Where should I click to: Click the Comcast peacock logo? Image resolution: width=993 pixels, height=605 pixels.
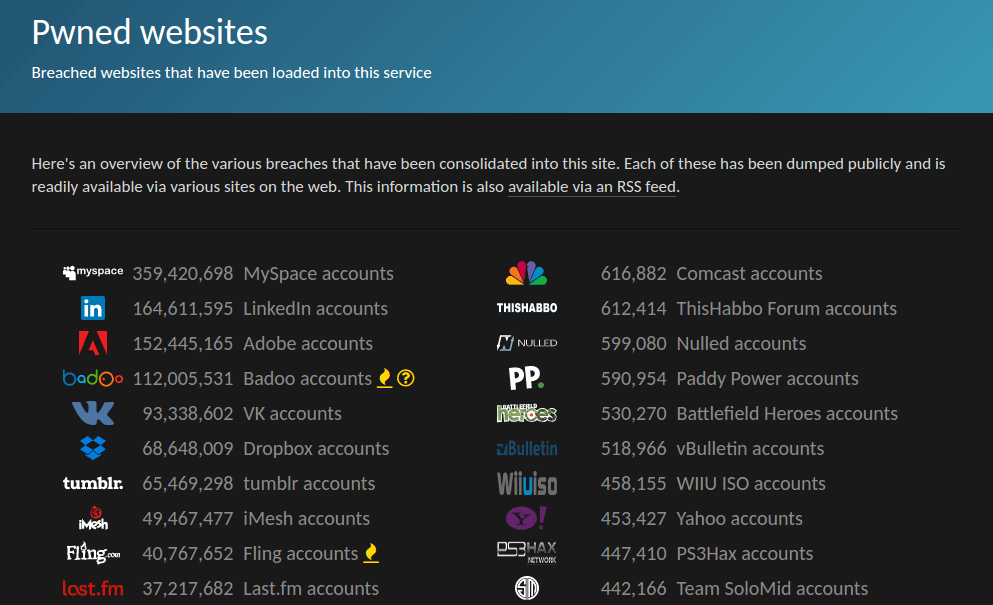pos(527,271)
